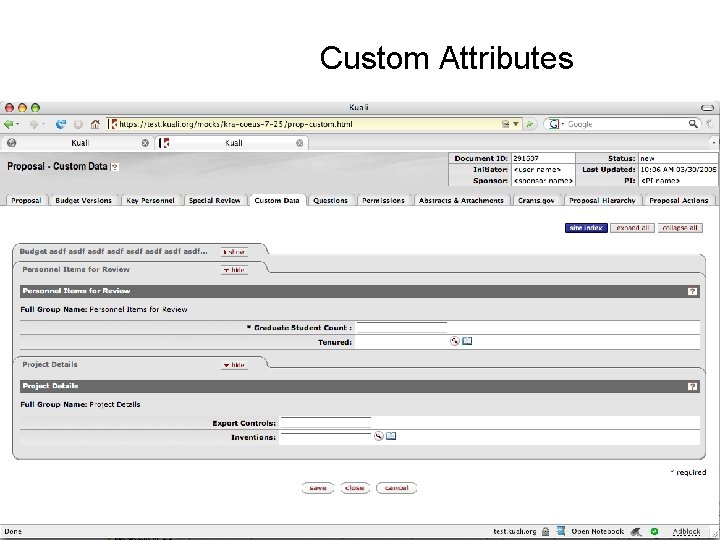Stop page loading with the stop icon
720x540 pixels.
[78, 124]
